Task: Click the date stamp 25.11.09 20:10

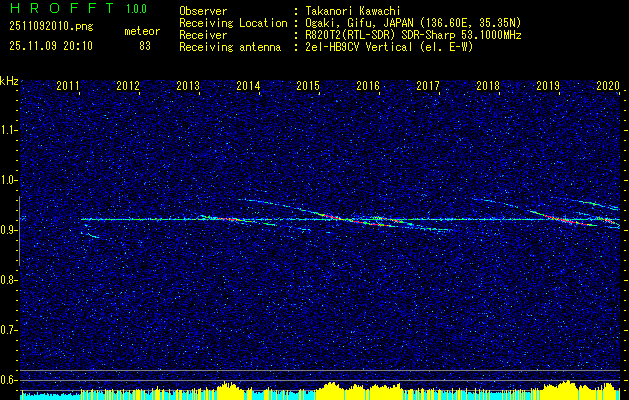Action: pyautogui.click(x=51, y=46)
